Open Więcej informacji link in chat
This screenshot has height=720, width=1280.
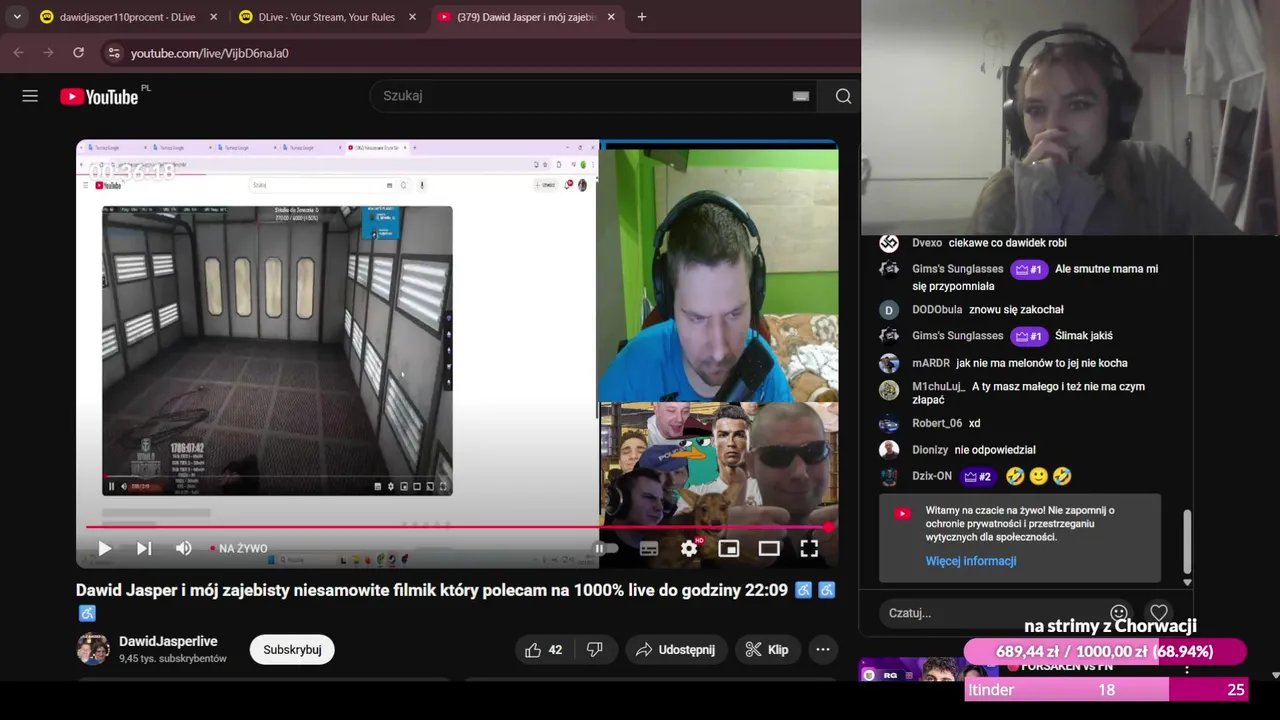[971, 561]
